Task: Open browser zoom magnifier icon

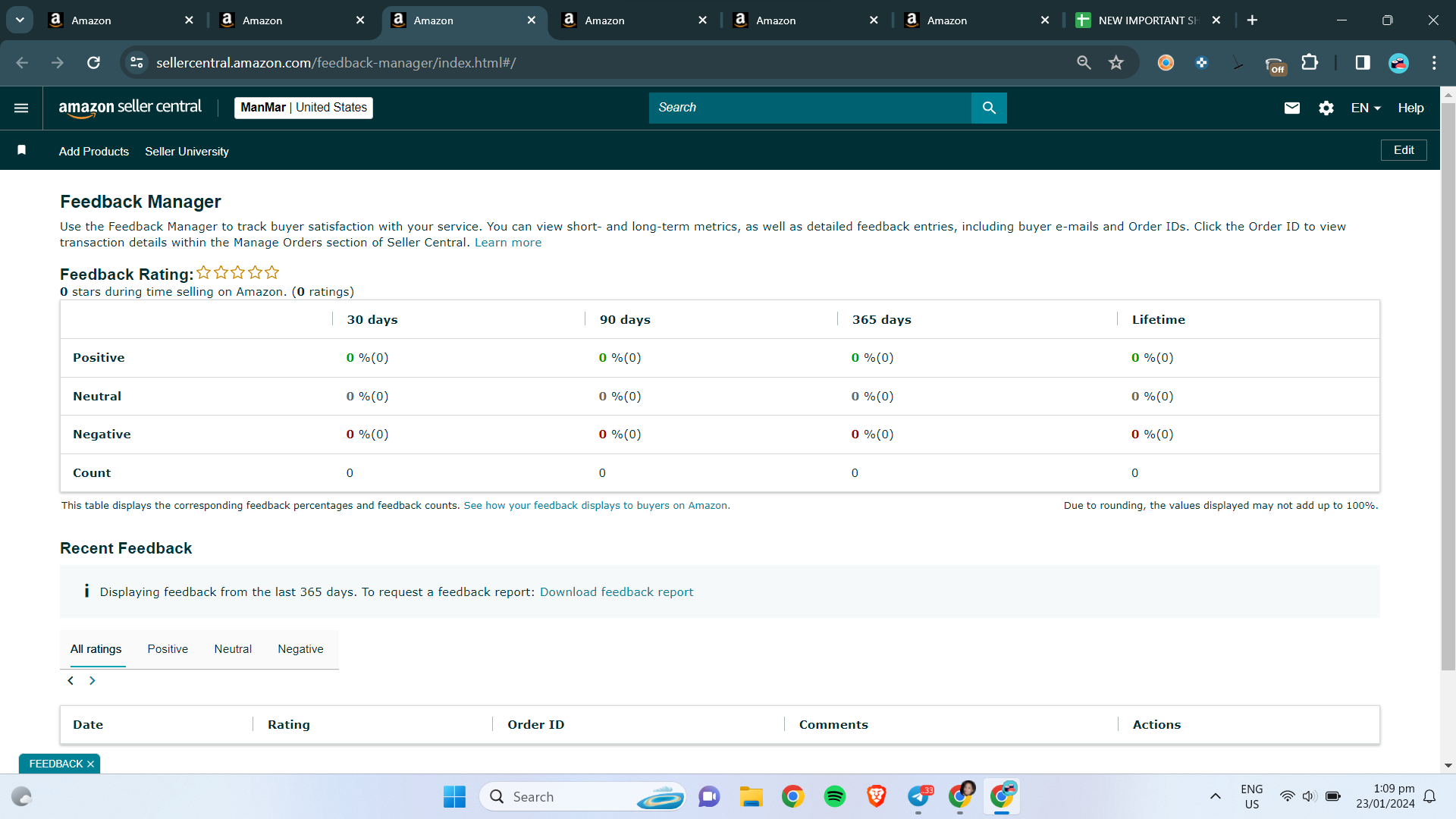Action: (x=1084, y=63)
